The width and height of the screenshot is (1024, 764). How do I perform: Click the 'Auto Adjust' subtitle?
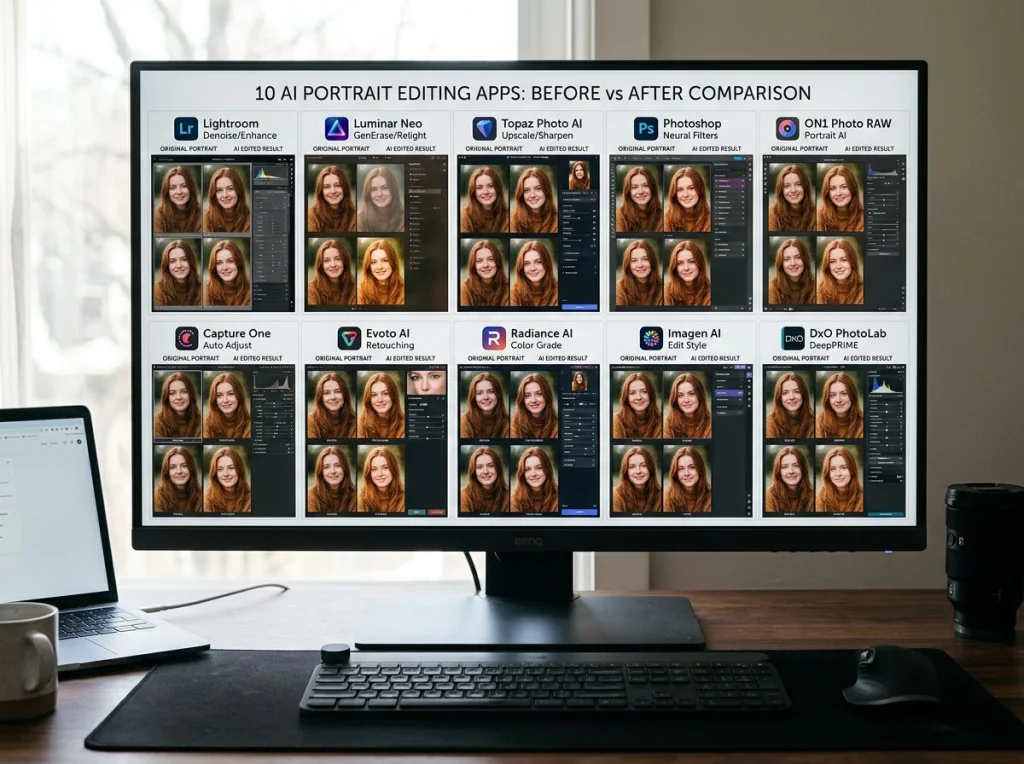tap(227, 345)
